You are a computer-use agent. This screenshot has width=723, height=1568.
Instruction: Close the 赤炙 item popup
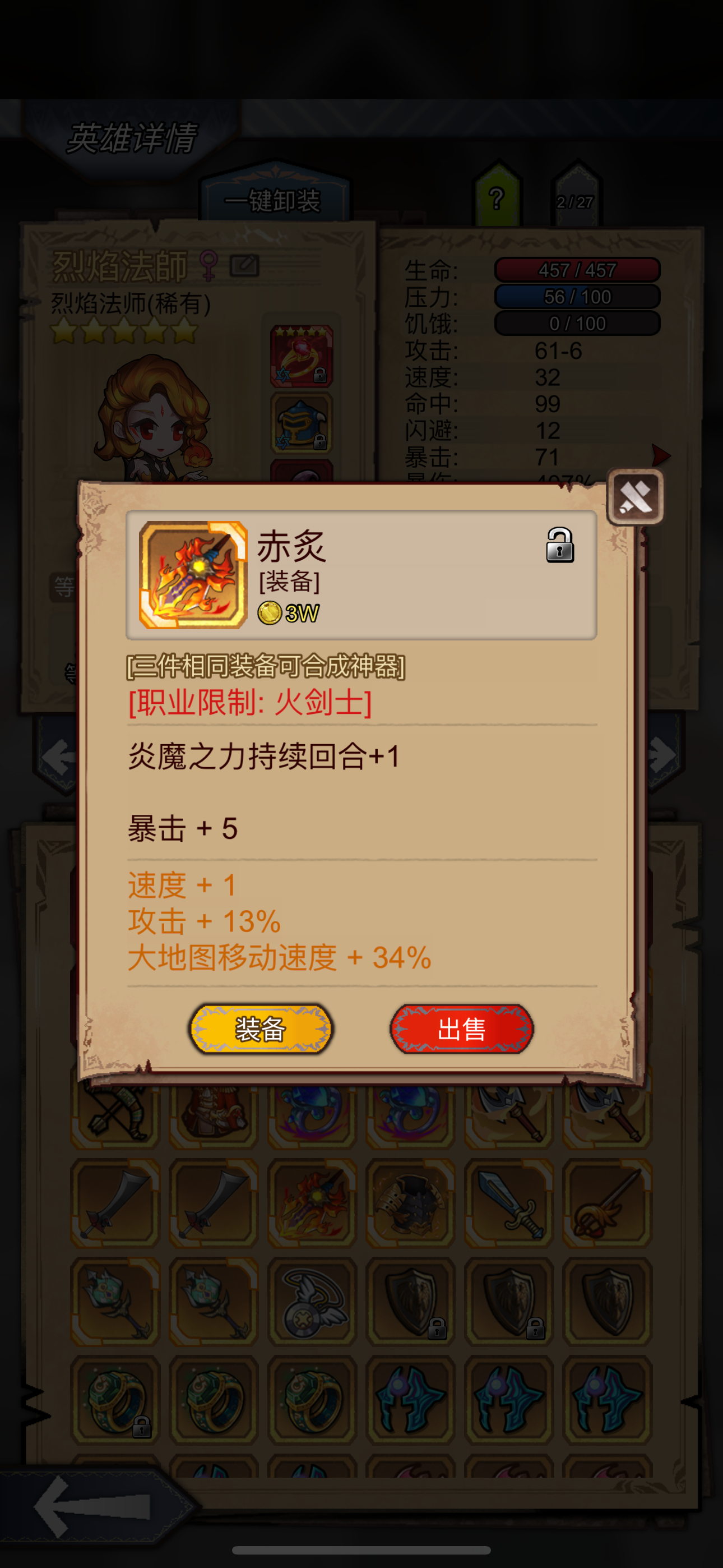pos(636,497)
